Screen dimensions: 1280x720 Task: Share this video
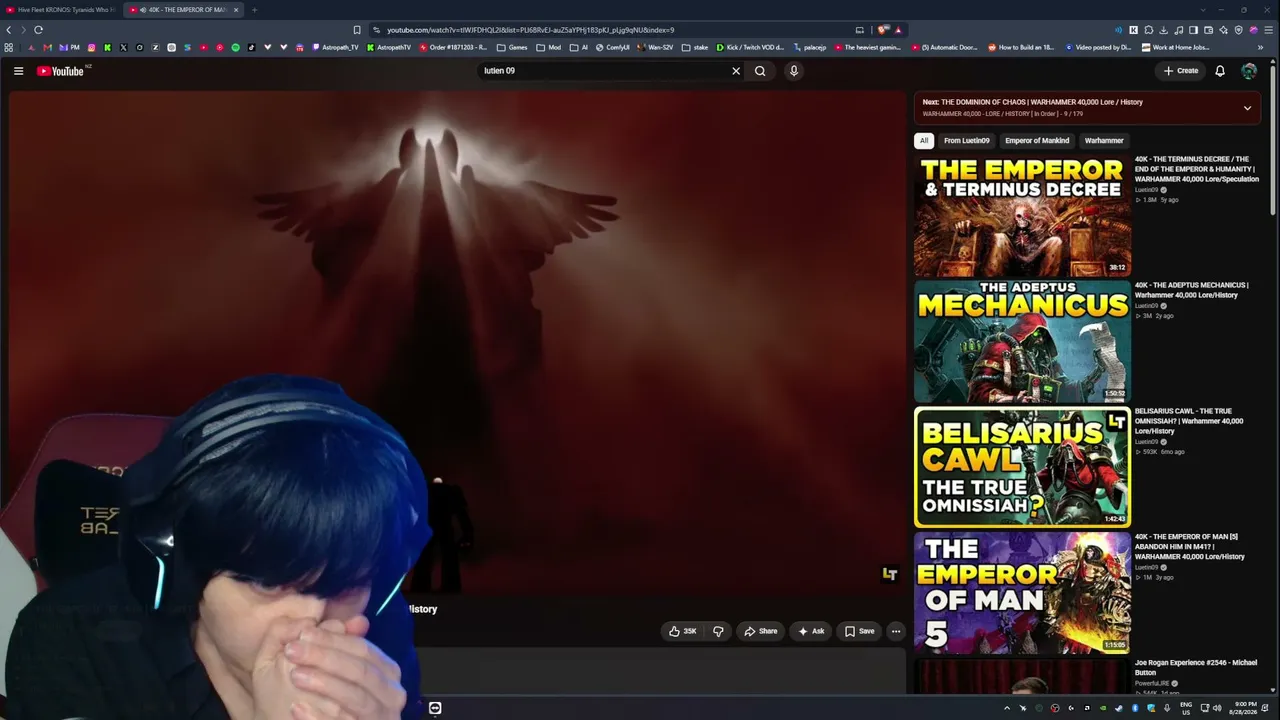click(761, 631)
